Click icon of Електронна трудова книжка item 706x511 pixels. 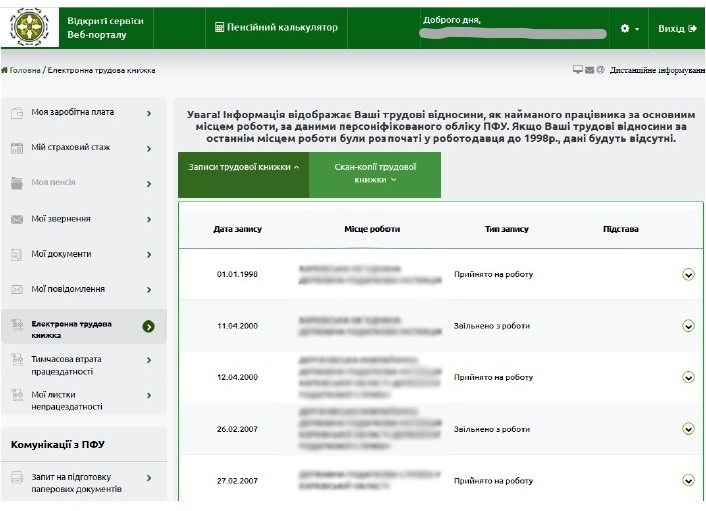tap(17, 324)
